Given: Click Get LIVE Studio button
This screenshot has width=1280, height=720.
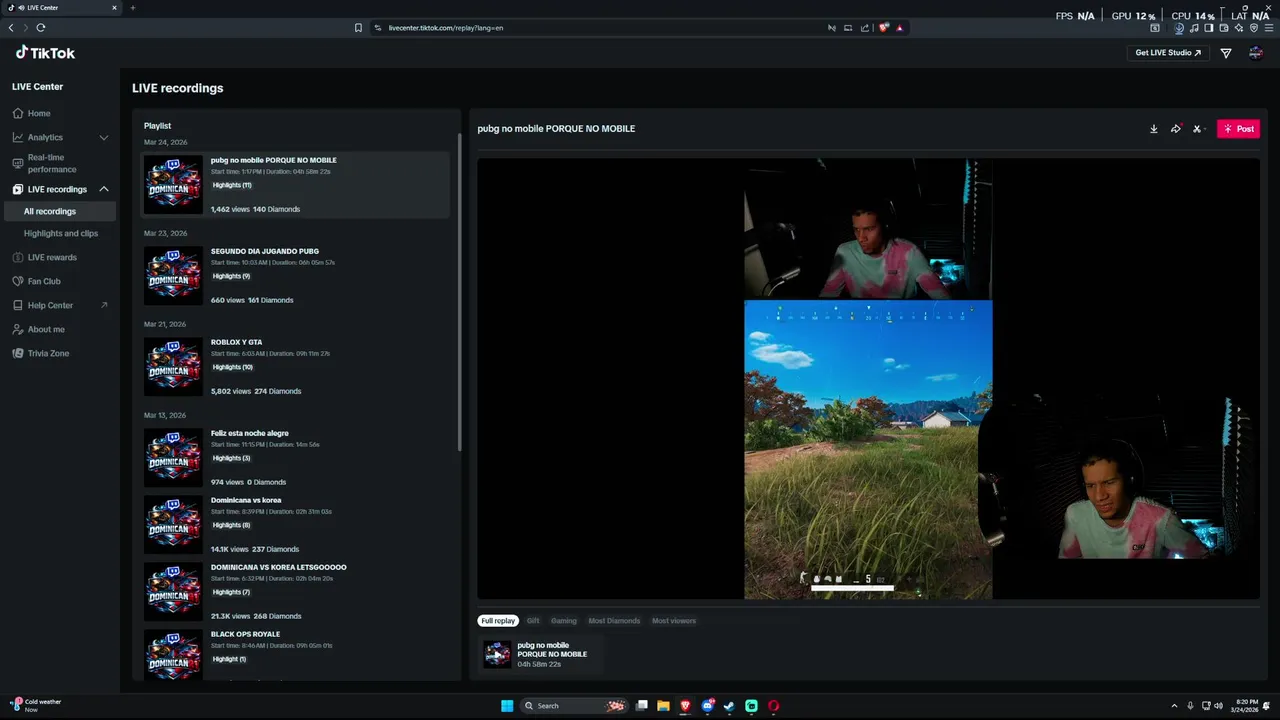Looking at the screenshot, I should 1168,53.
